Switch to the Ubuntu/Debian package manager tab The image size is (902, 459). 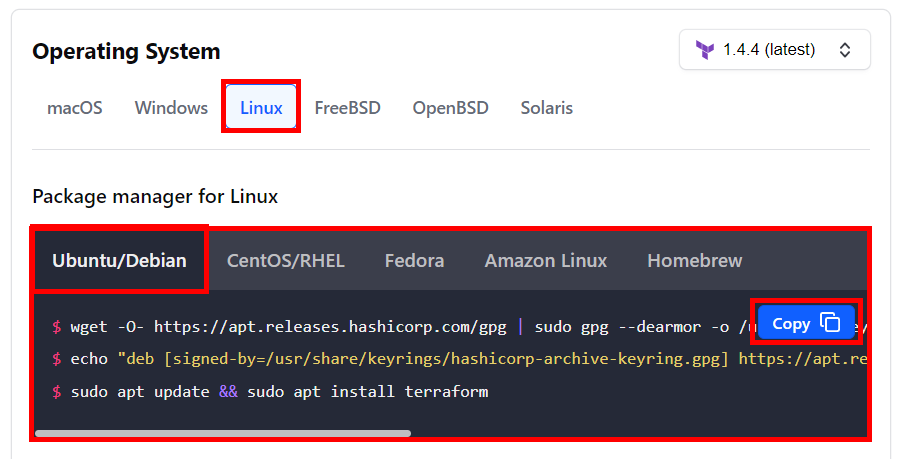pos(120,261)
